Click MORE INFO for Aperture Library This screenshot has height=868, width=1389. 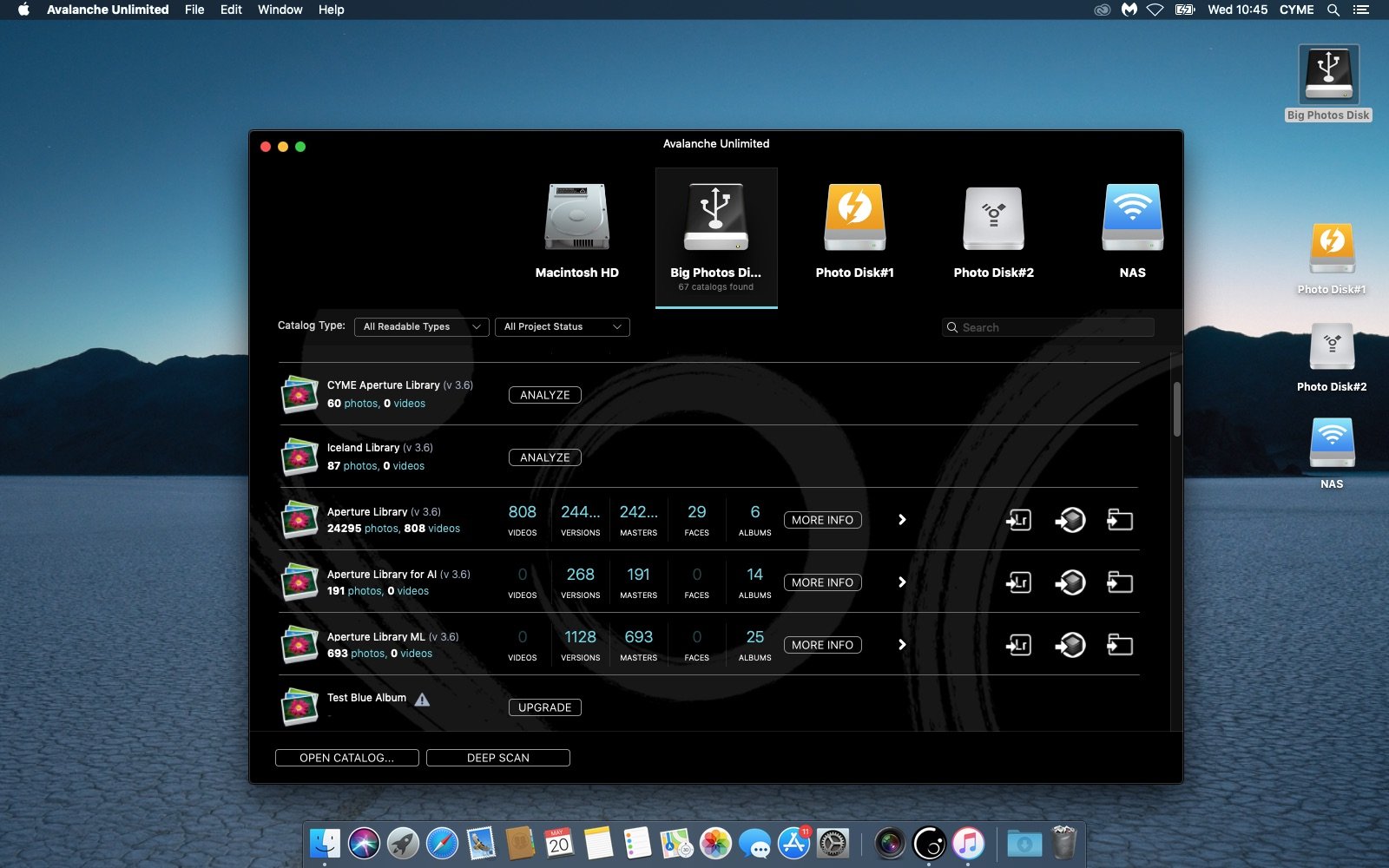pos(822,520)
